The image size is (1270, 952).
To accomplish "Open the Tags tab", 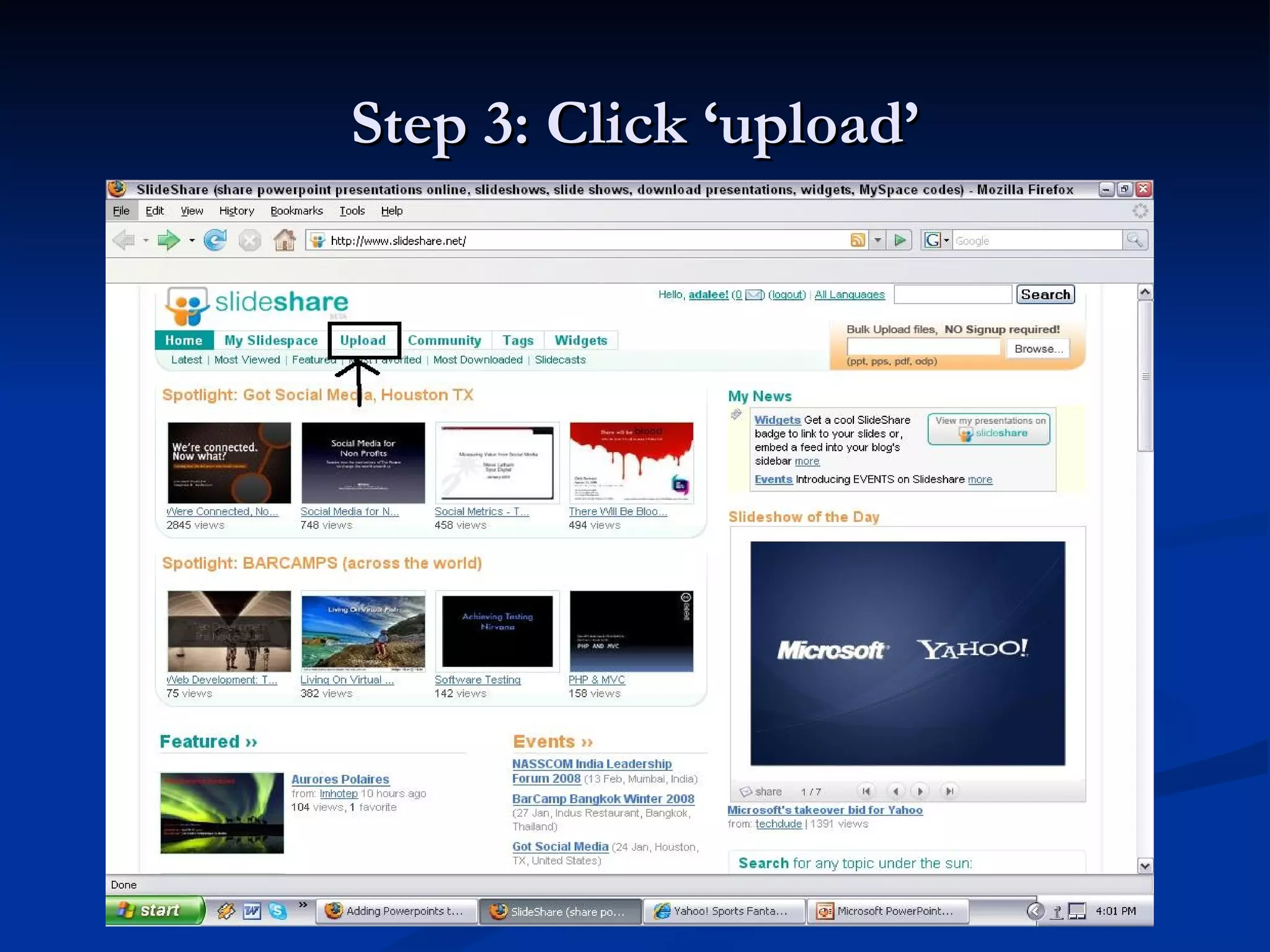I will 518,340.
